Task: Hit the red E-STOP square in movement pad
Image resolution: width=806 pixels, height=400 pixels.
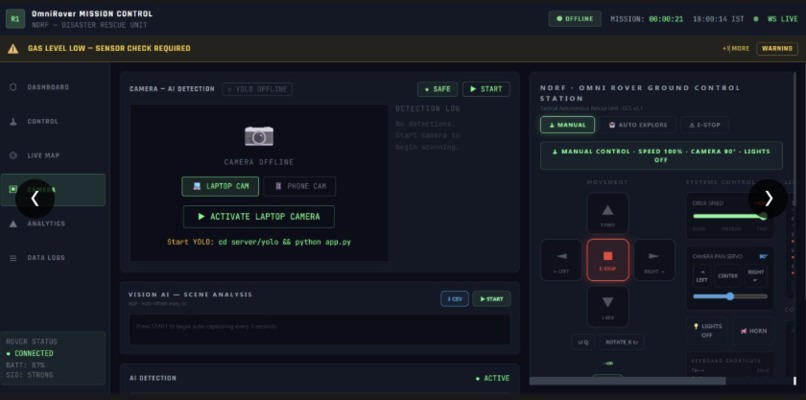Action: 608,260
